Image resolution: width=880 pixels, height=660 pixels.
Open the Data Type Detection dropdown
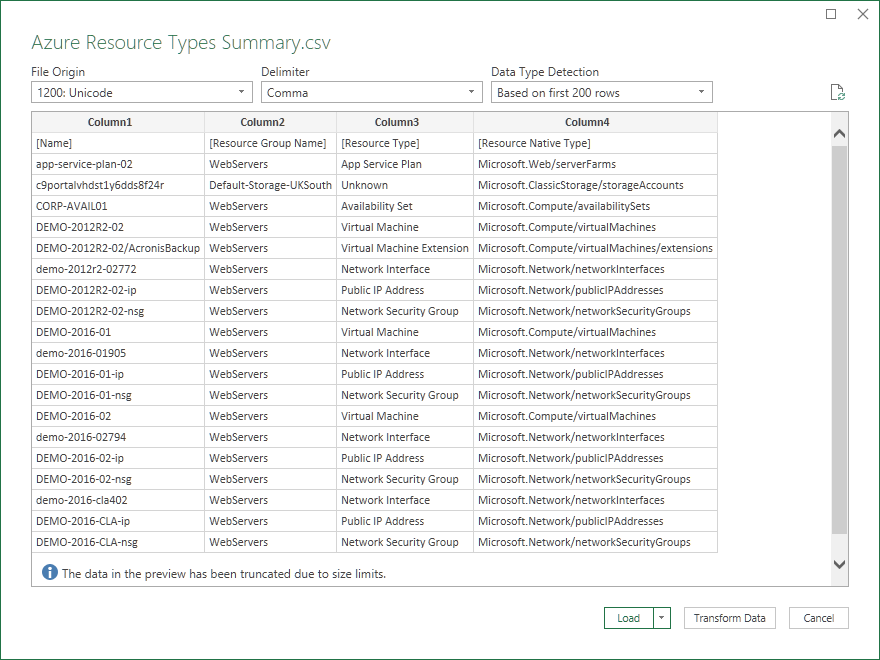[x=602, y=93]
